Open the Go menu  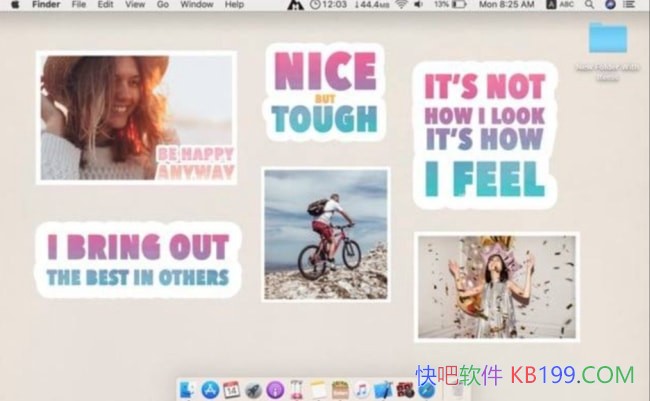tap(162, 5)
